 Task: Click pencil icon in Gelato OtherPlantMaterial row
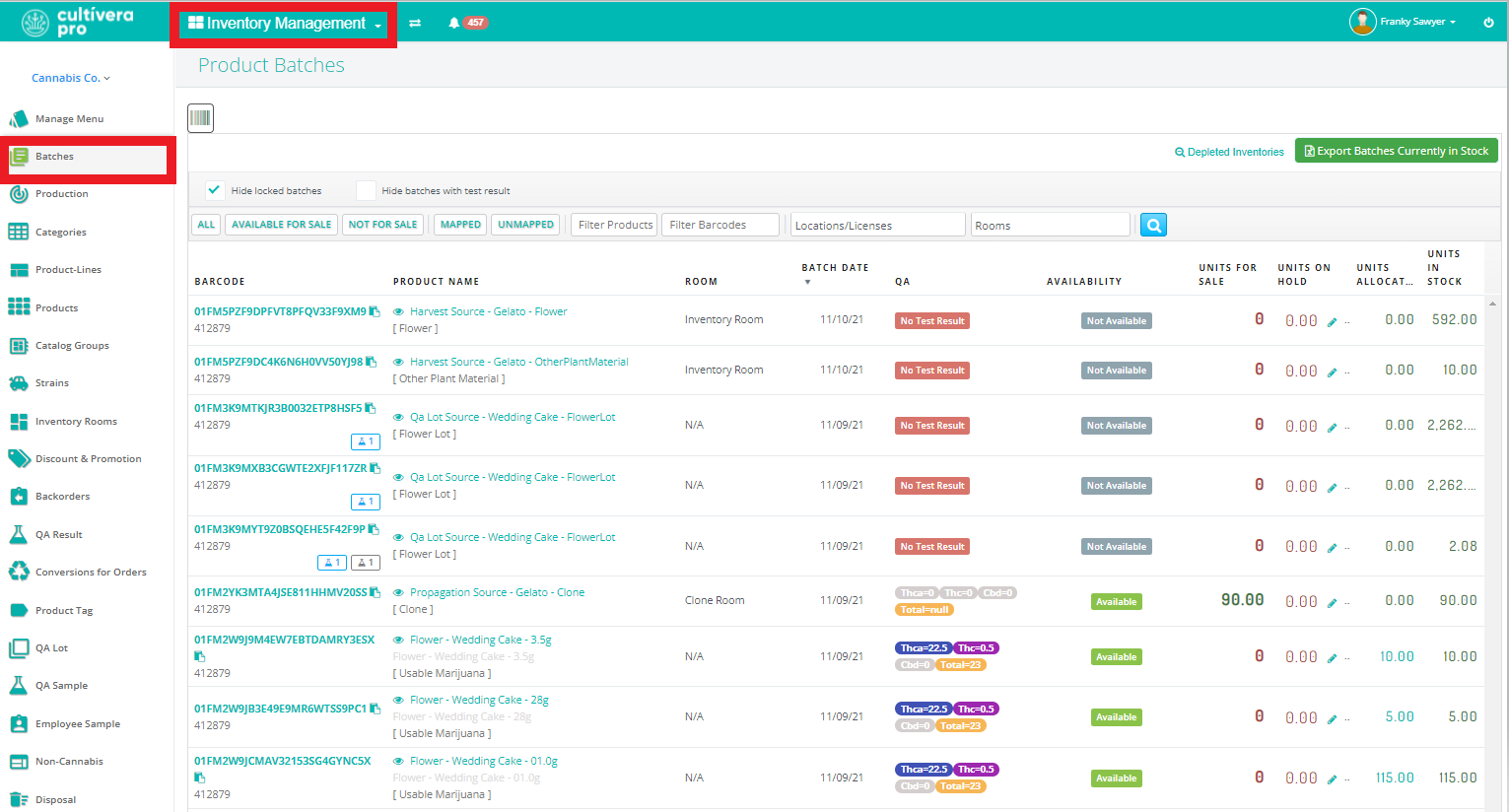click(x=1332, y=372)
